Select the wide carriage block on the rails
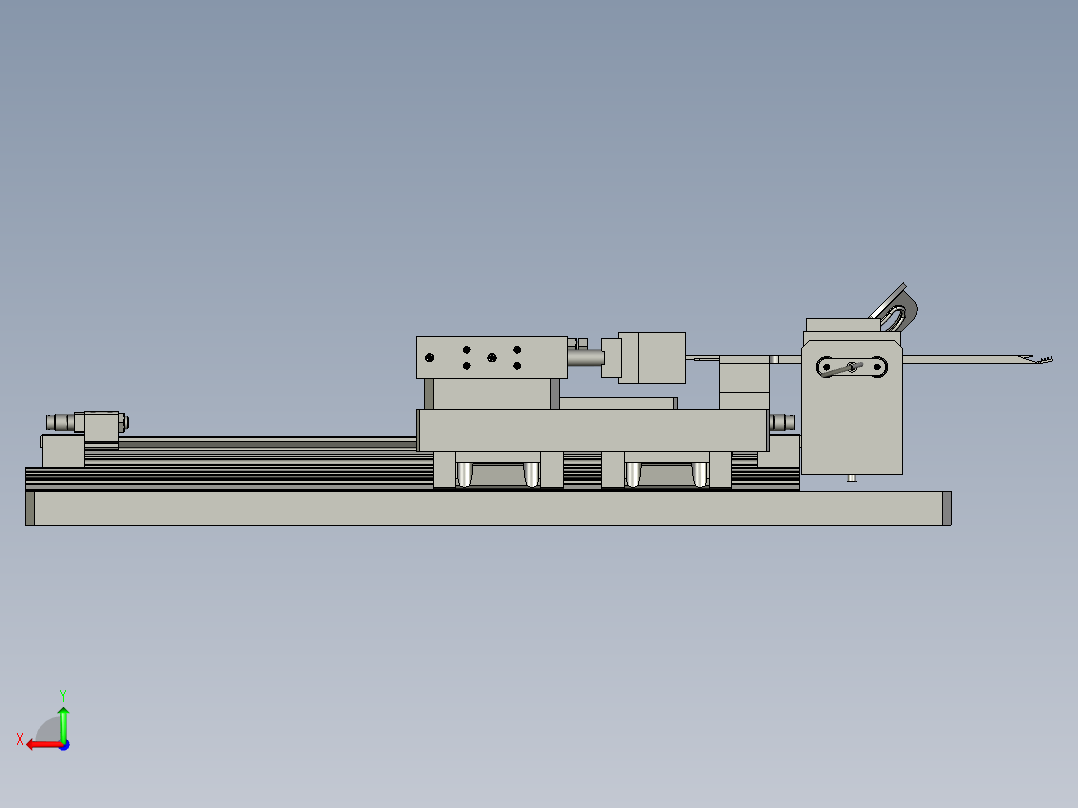Image resolution: width=1078 pixels, height=808 pixels. click(593, 430)
